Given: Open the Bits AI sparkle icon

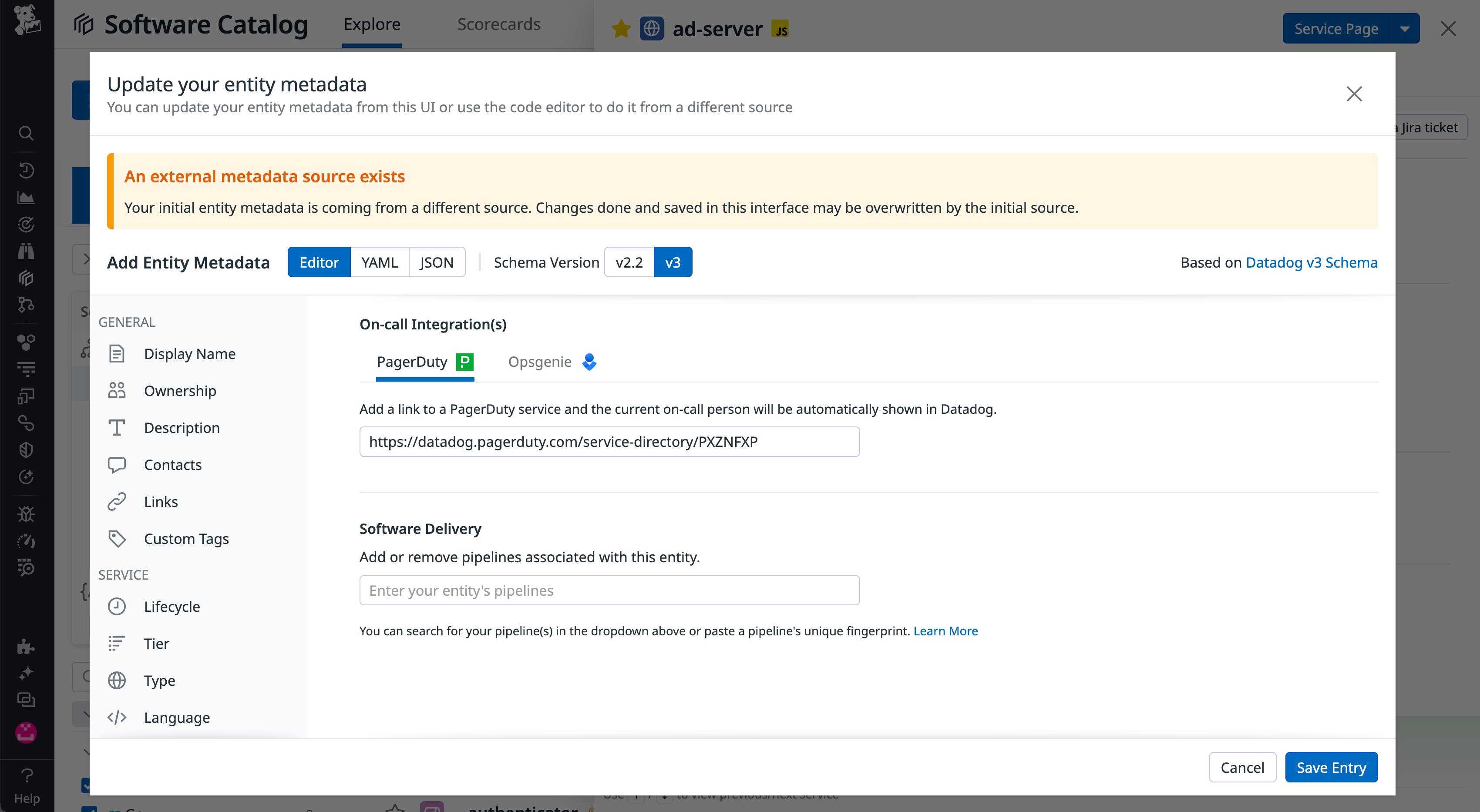Looking at the screenshot, I should 27,672.
